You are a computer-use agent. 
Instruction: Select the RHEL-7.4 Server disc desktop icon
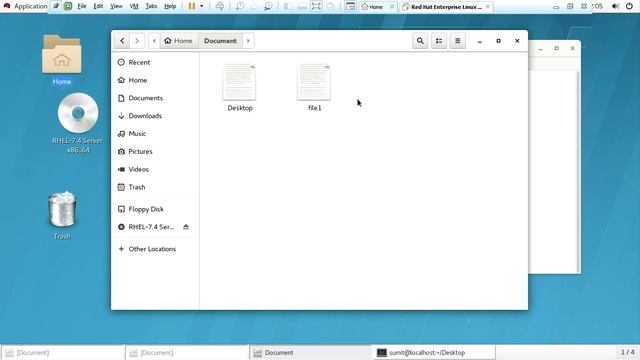(78, 122)
